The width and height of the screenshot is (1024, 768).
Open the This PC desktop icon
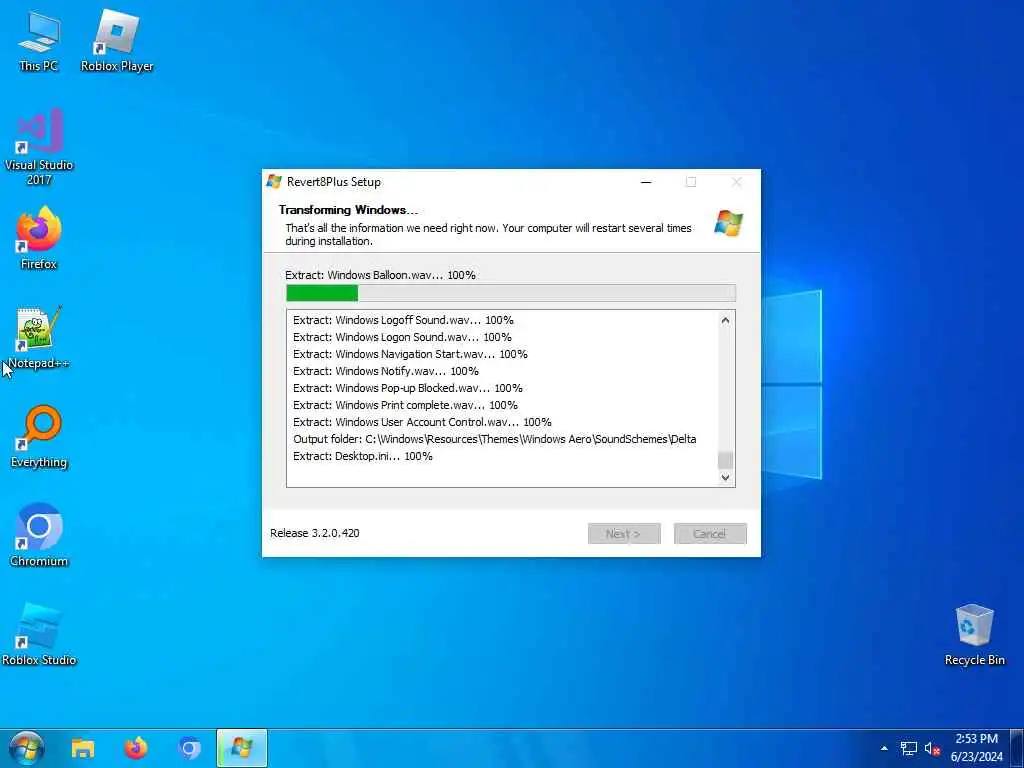(x=39, y=42)
